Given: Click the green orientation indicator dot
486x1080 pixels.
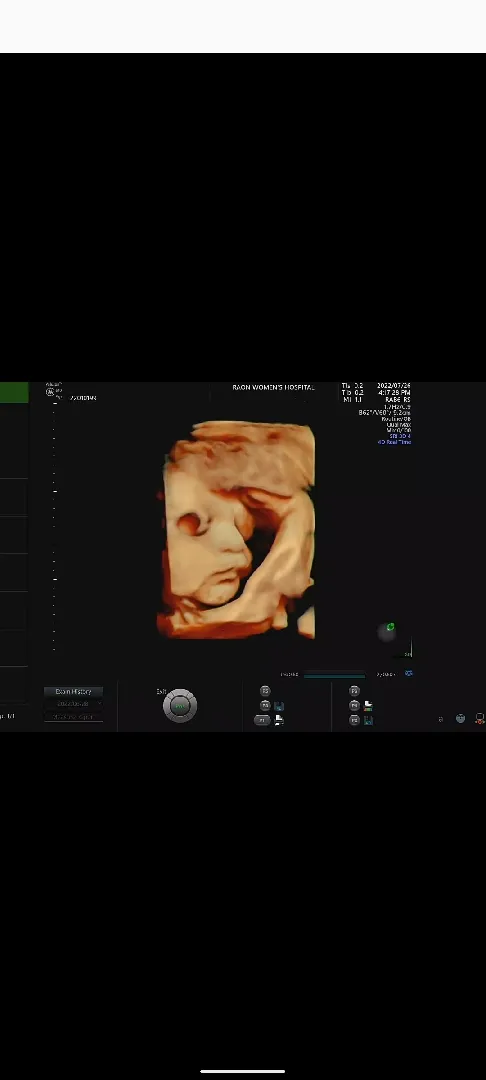Looking at the screenshot, I should tap(390, 627).
